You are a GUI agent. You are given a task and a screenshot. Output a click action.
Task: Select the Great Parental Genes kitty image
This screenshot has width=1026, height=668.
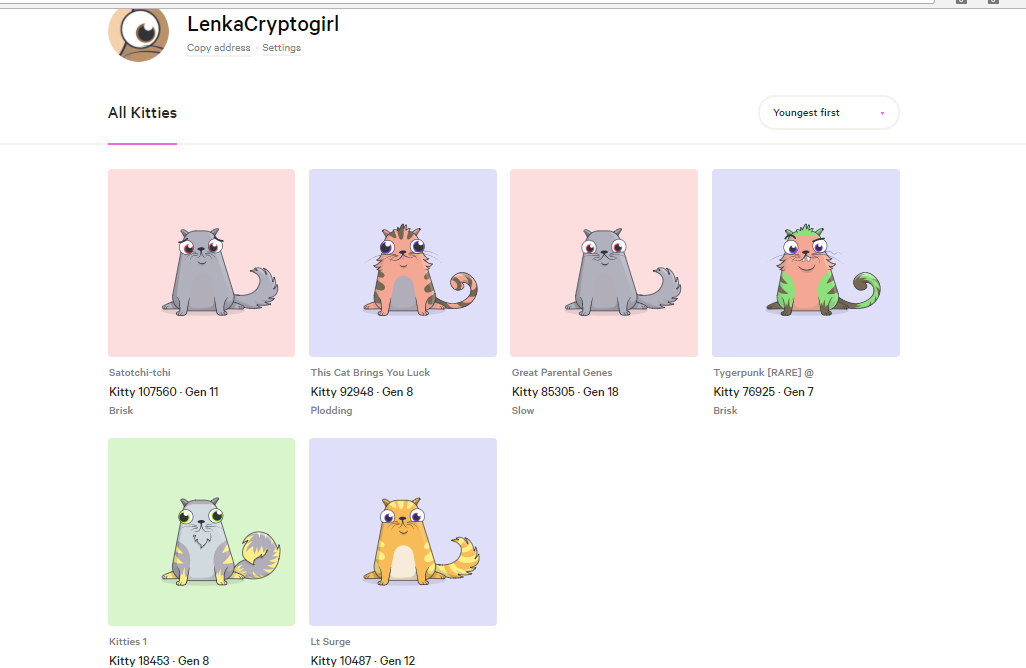(604, 263)
